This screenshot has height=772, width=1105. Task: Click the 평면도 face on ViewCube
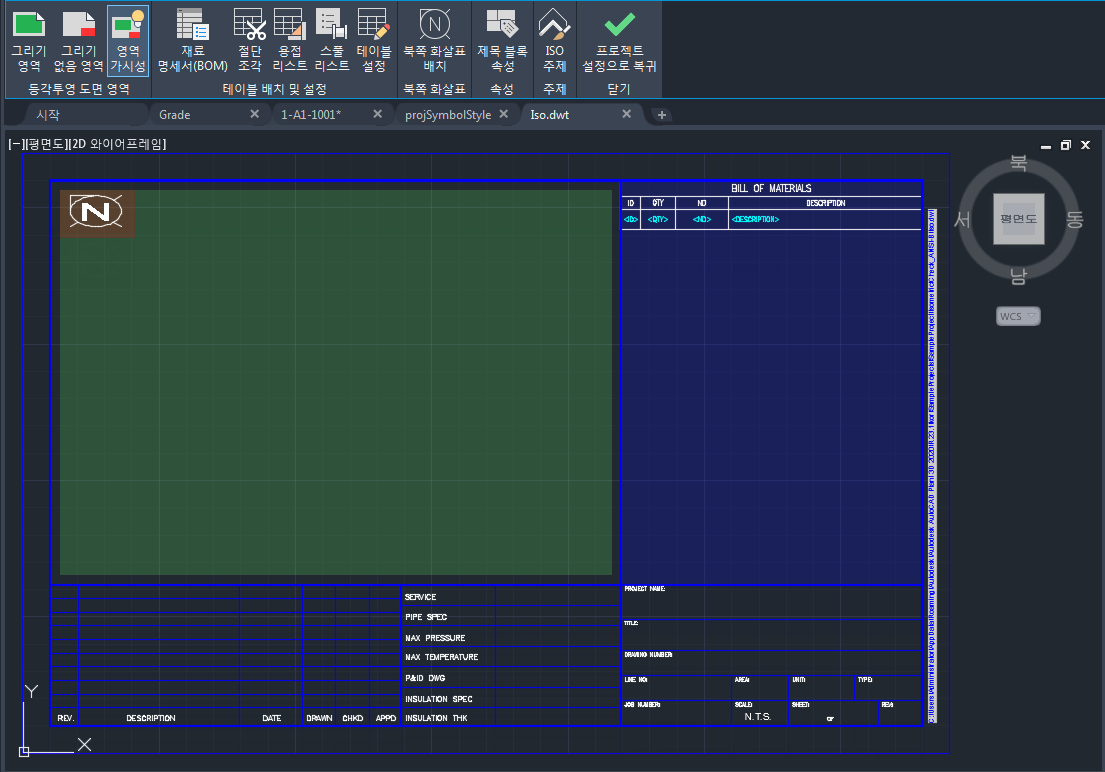point(1018,218)
